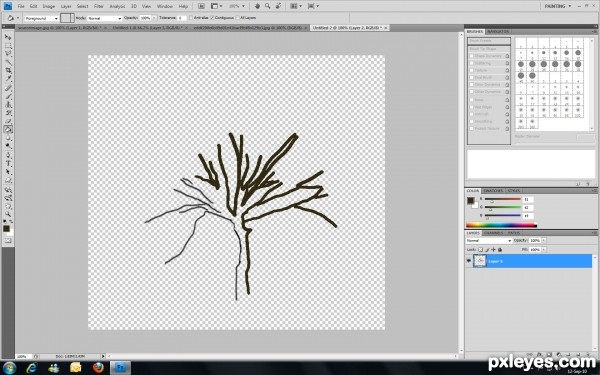Open the File menu
The width and height of the screenshot is (600, 375).
click(21, 6)
